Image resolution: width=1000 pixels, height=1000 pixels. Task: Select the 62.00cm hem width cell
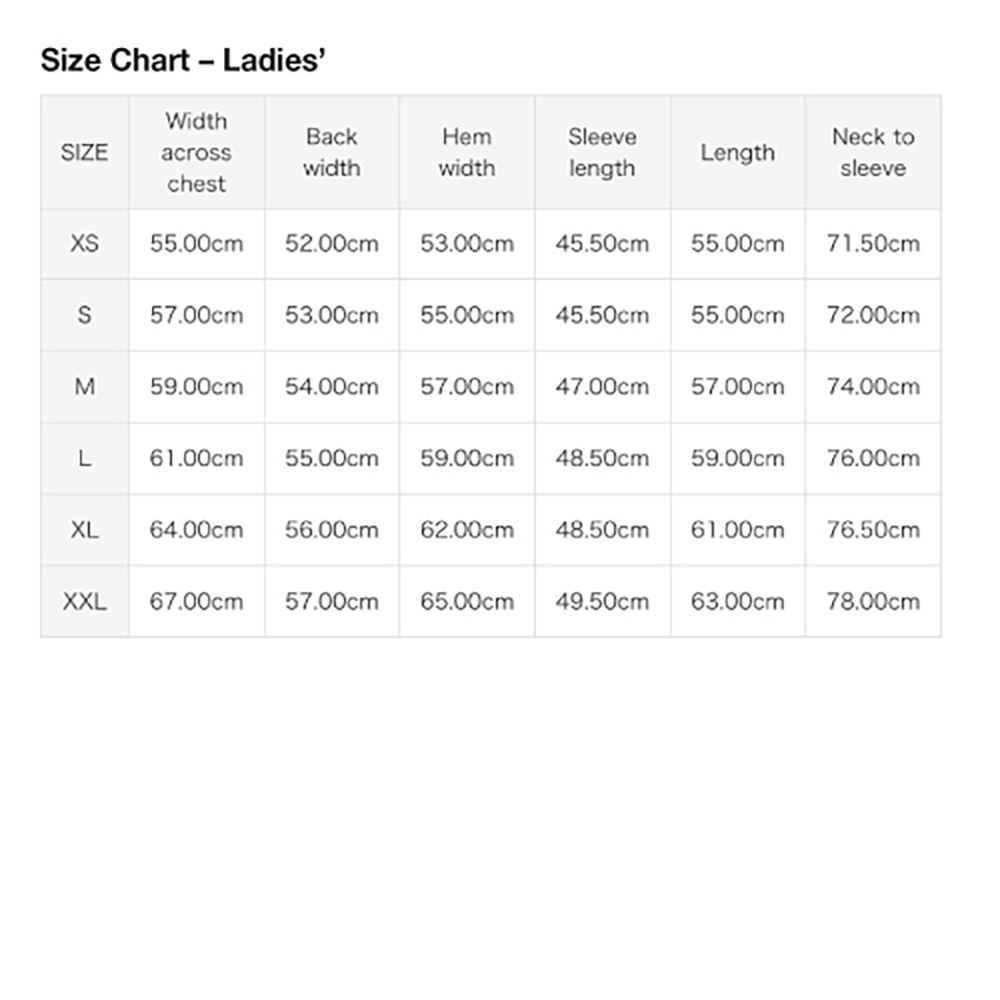467,529
